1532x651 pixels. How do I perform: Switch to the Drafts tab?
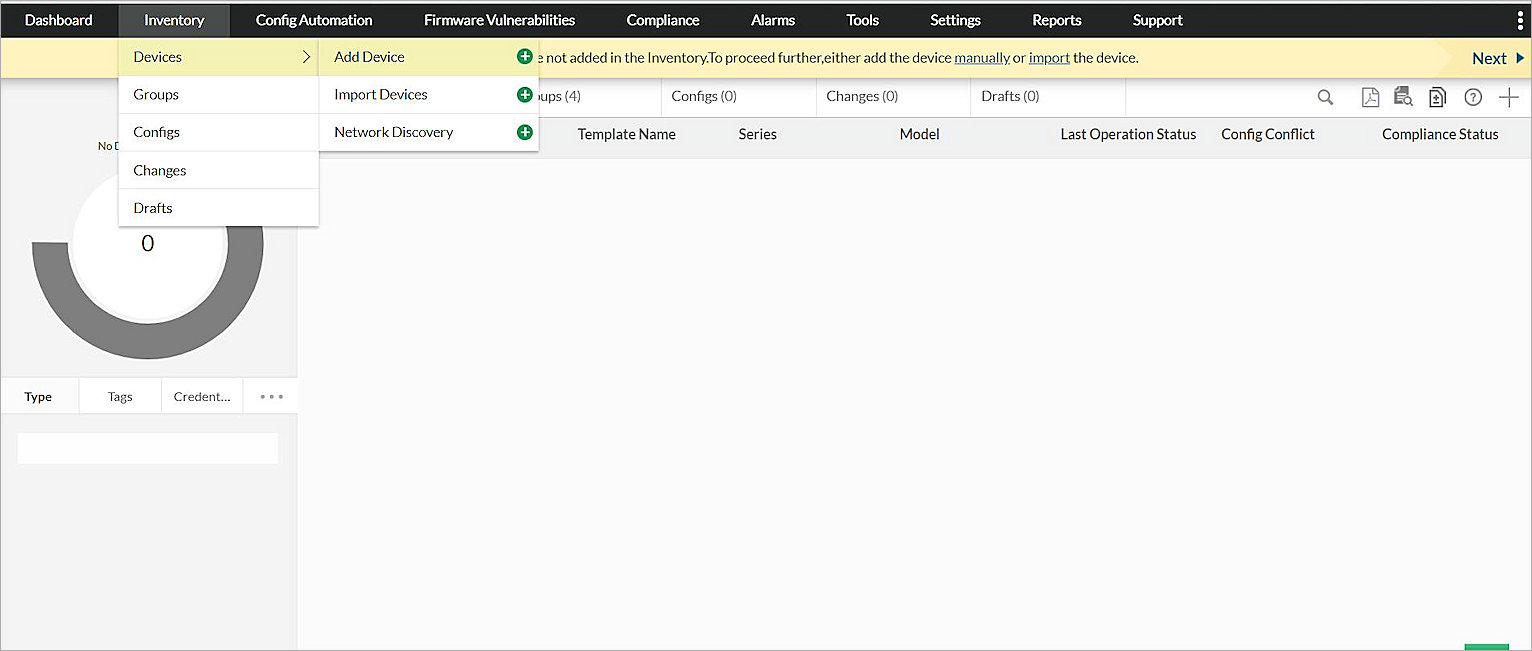click(1010, 95)
